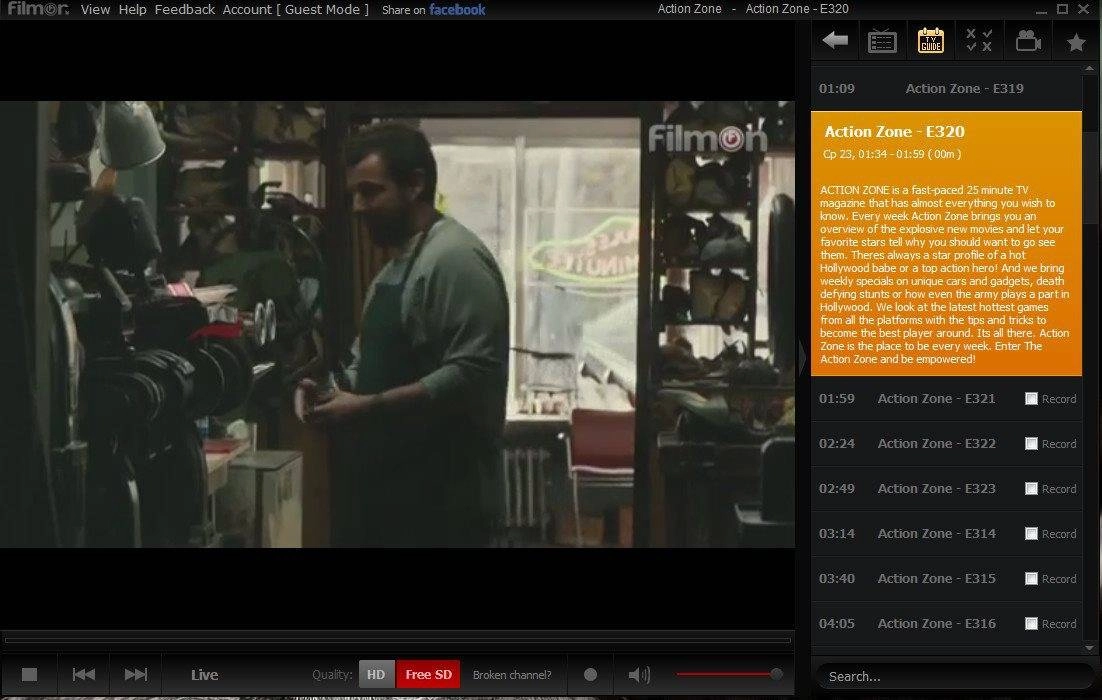1102x700 pixels.
Task: Collapse the side panel with the arrow handle
Action: tap(802, 357)
